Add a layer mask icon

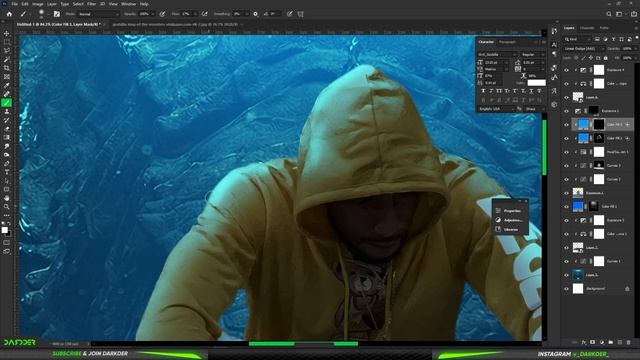(593, 342)
